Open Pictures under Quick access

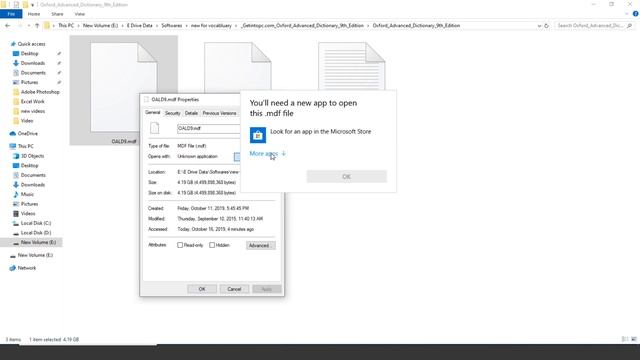pos(29,82)
